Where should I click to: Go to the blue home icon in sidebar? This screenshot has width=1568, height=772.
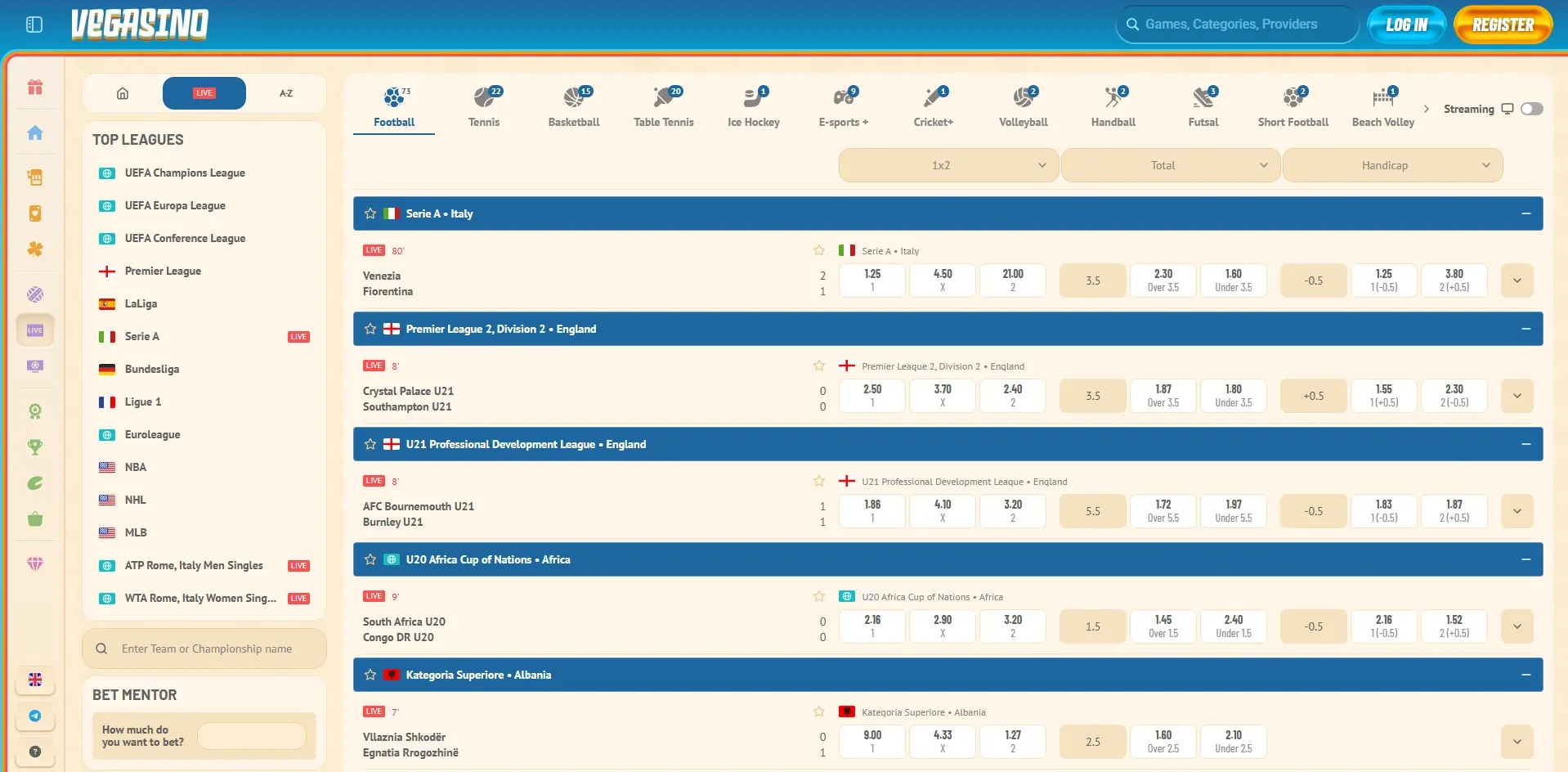(35, 132)
